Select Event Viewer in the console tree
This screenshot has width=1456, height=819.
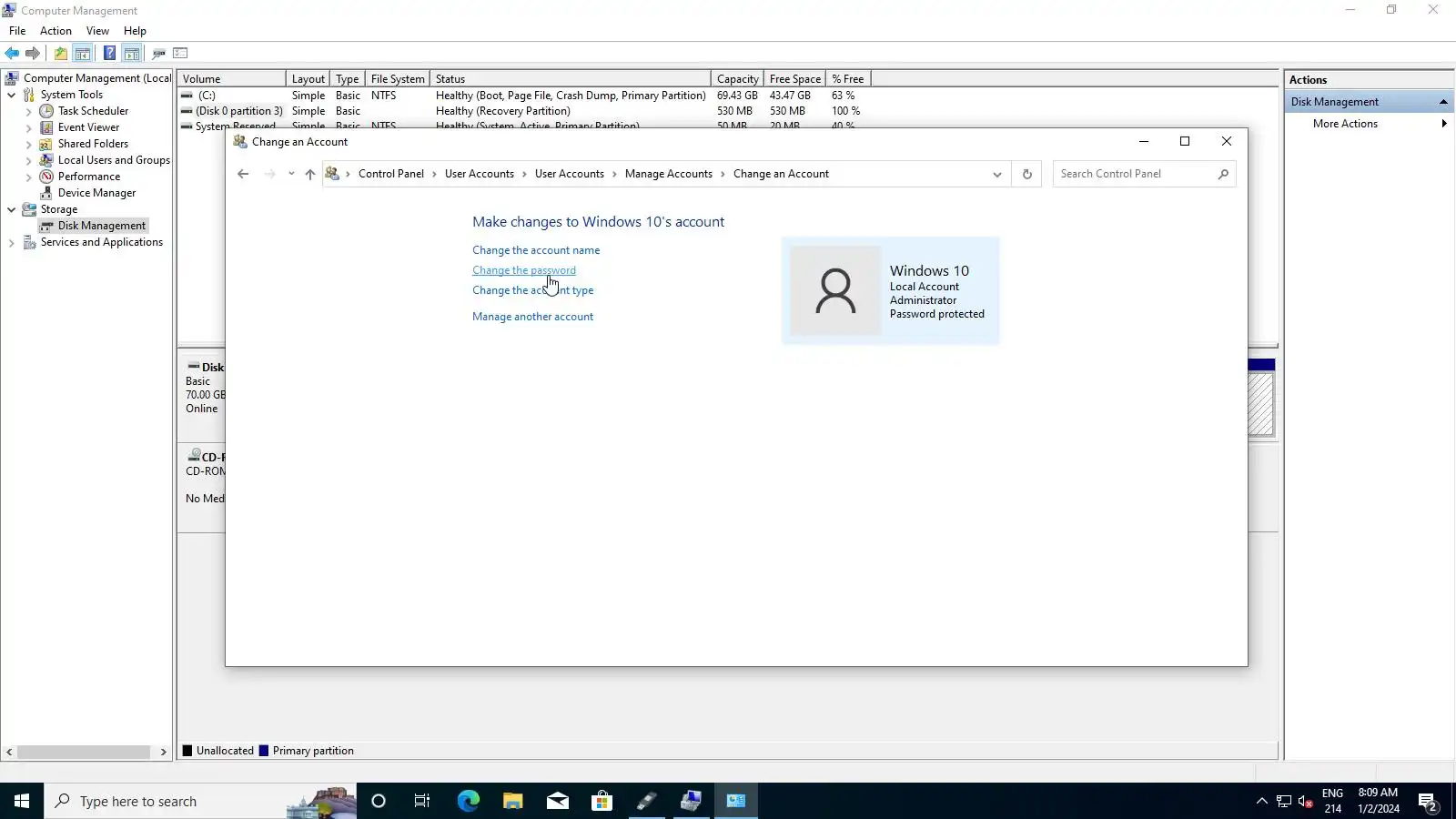[88, 127]
